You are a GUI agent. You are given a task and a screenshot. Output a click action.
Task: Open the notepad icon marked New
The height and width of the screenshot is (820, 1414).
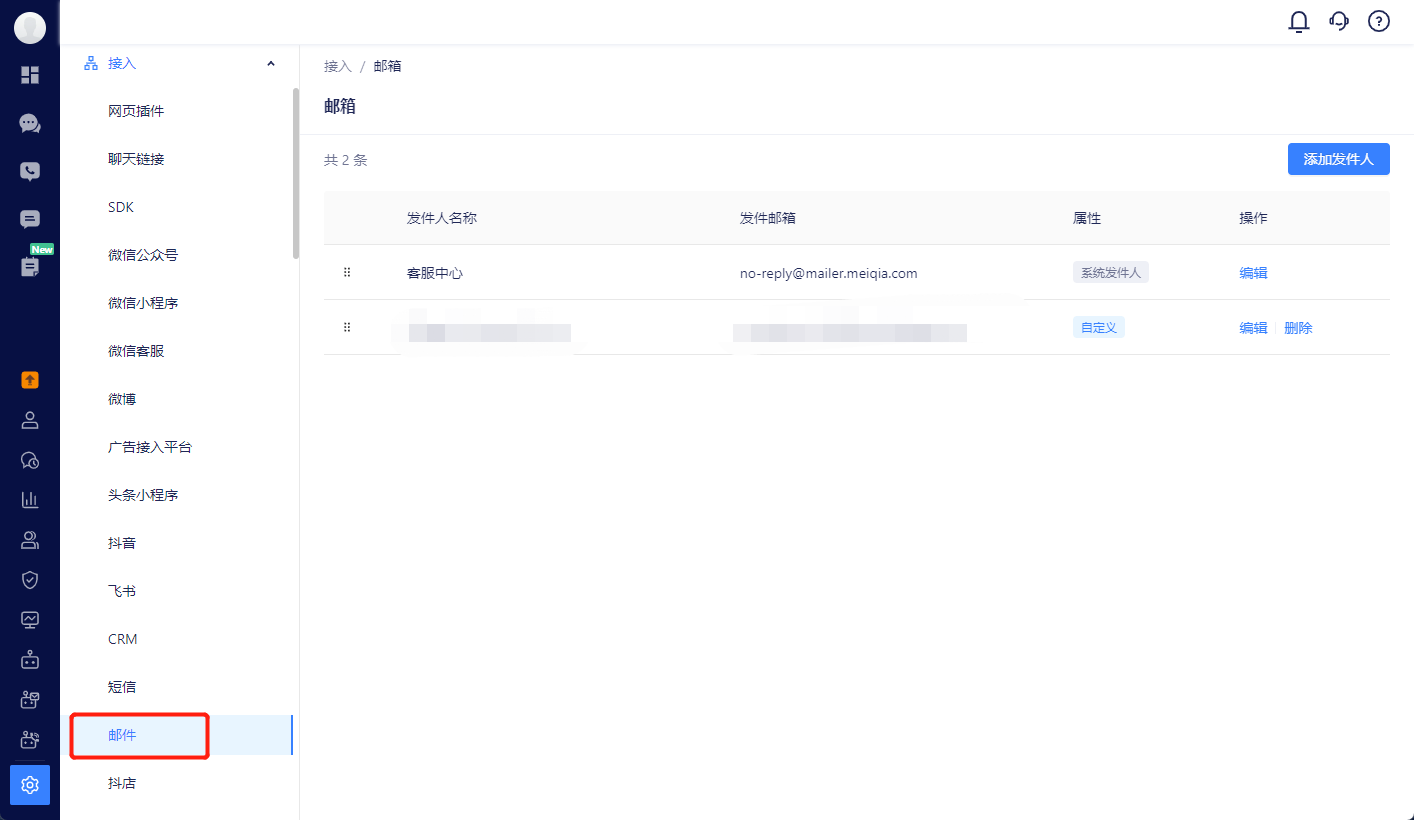tap(30, 266)
